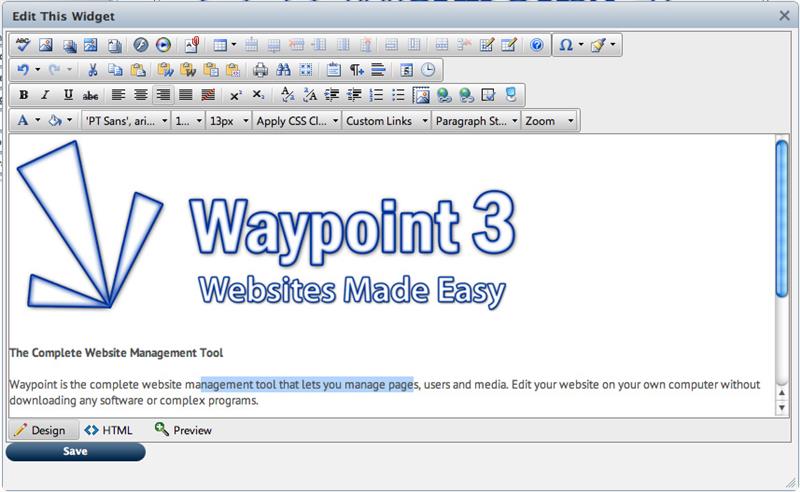This screenshot has width=800, height=492.
Task: Click the text color A icon
Action: 22,121
